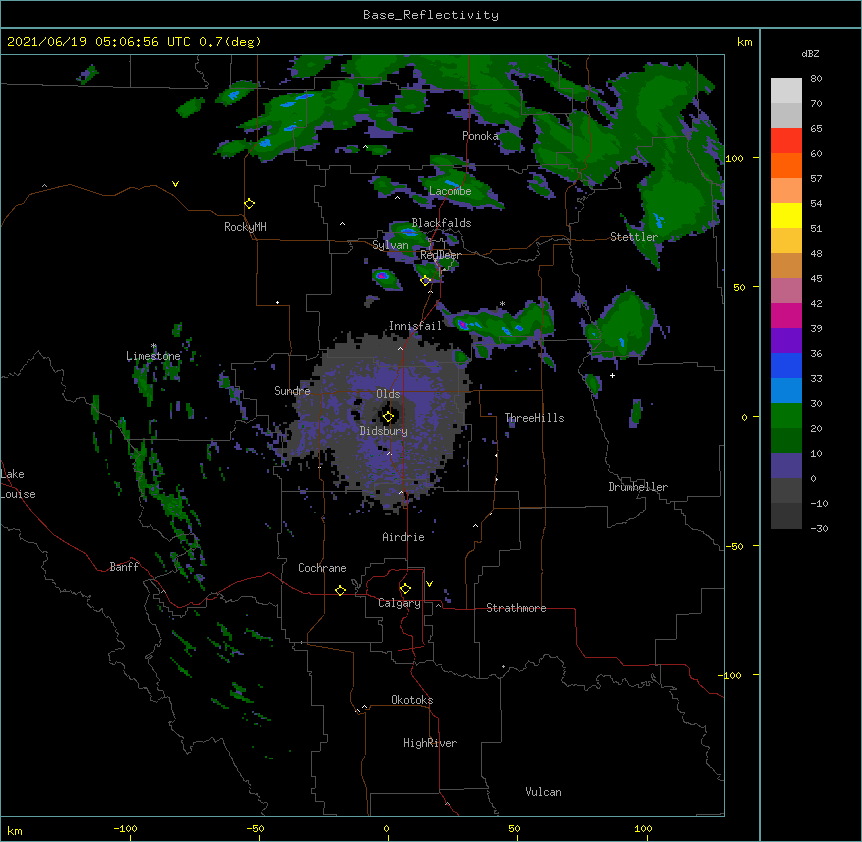Viewport: 862px width, 842px height.
Task: Click the RedDeer city label
Action: click(x=440, y=255)
